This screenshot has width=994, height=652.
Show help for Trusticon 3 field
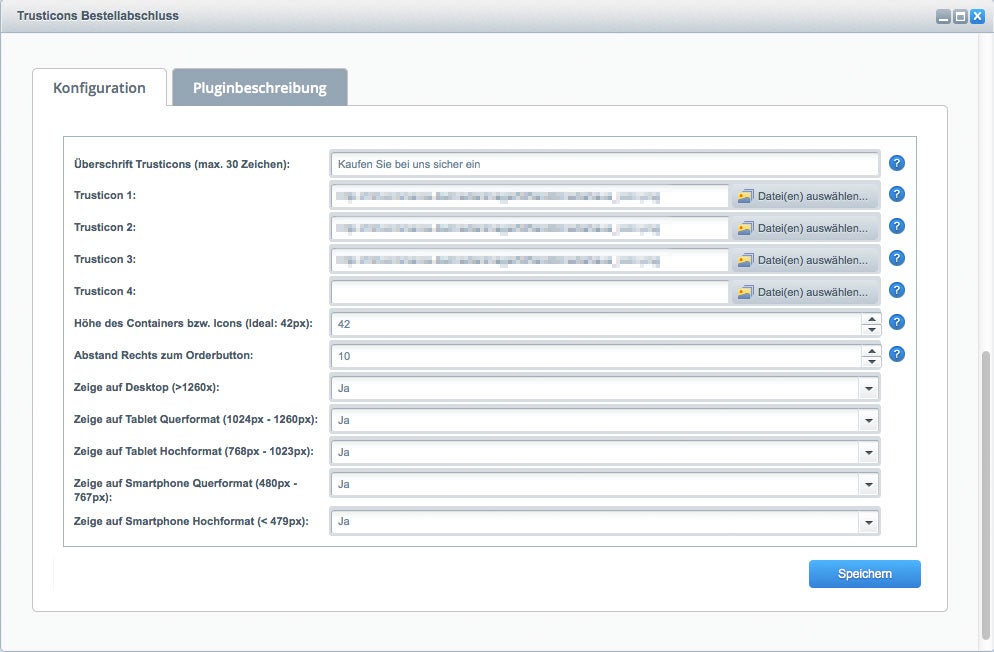point(897,258)
